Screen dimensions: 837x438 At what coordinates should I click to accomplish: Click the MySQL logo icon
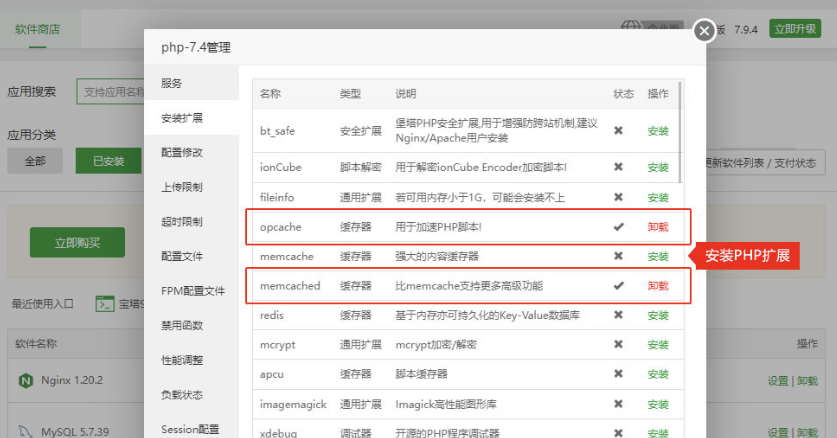click(x=26, y=431)
